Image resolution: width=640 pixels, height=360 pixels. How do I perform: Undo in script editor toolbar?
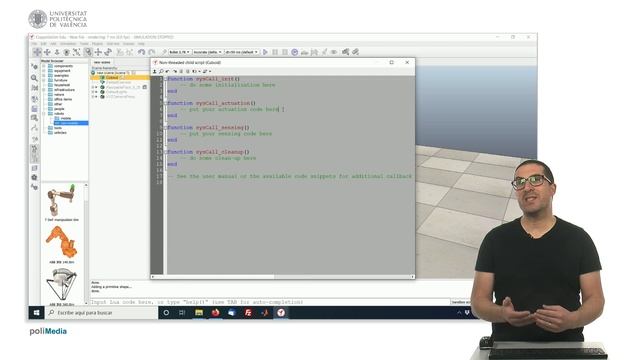point(168,71)
